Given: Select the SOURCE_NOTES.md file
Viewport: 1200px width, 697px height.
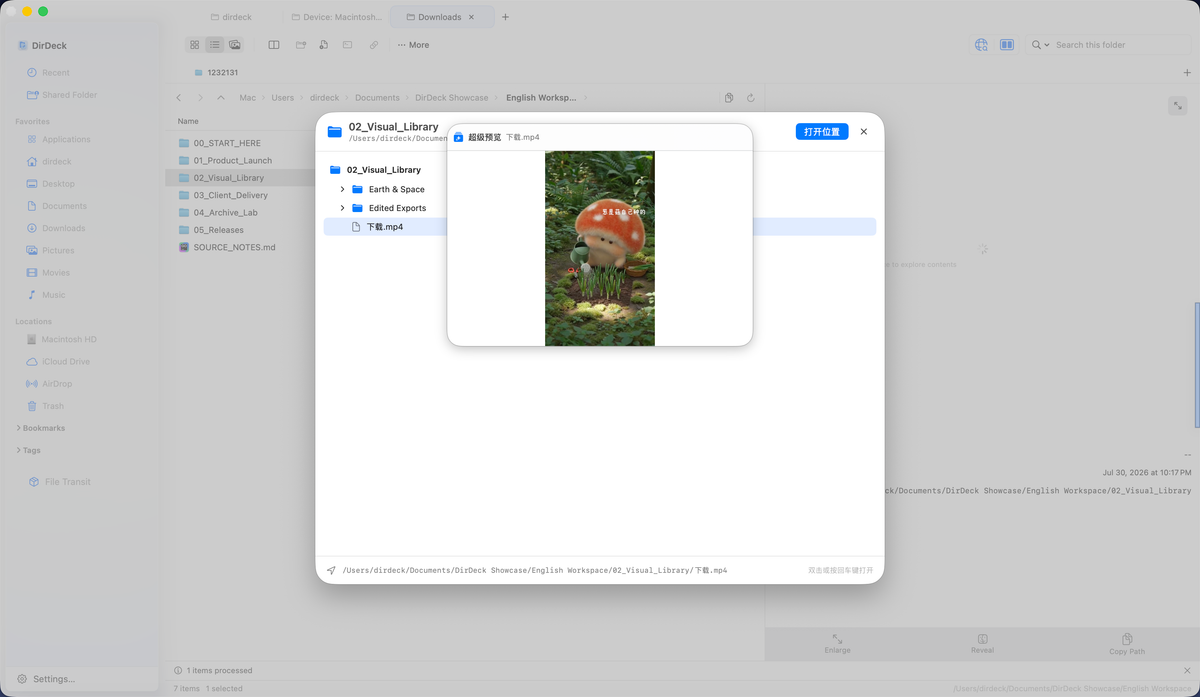Looking at the screenshot, I should click(x=234, y=247).
